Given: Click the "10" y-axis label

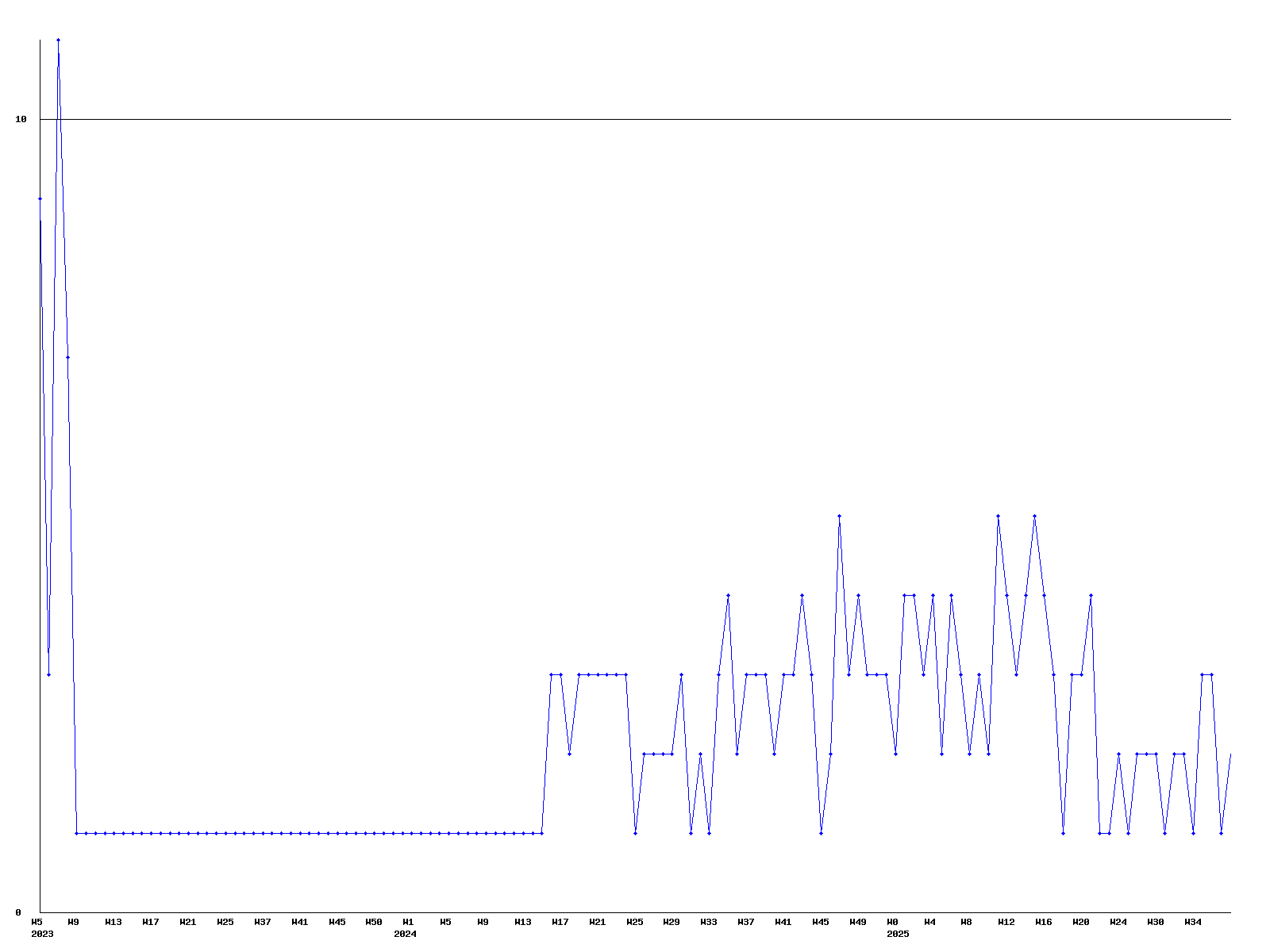Looking at the screenshot, I should 21,119.
